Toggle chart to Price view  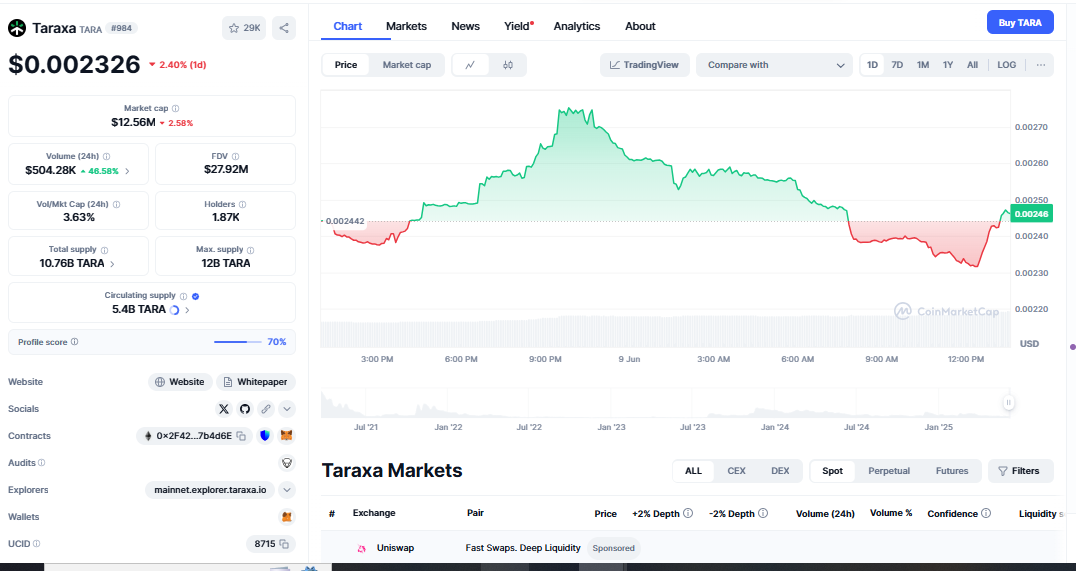[346, 65]
